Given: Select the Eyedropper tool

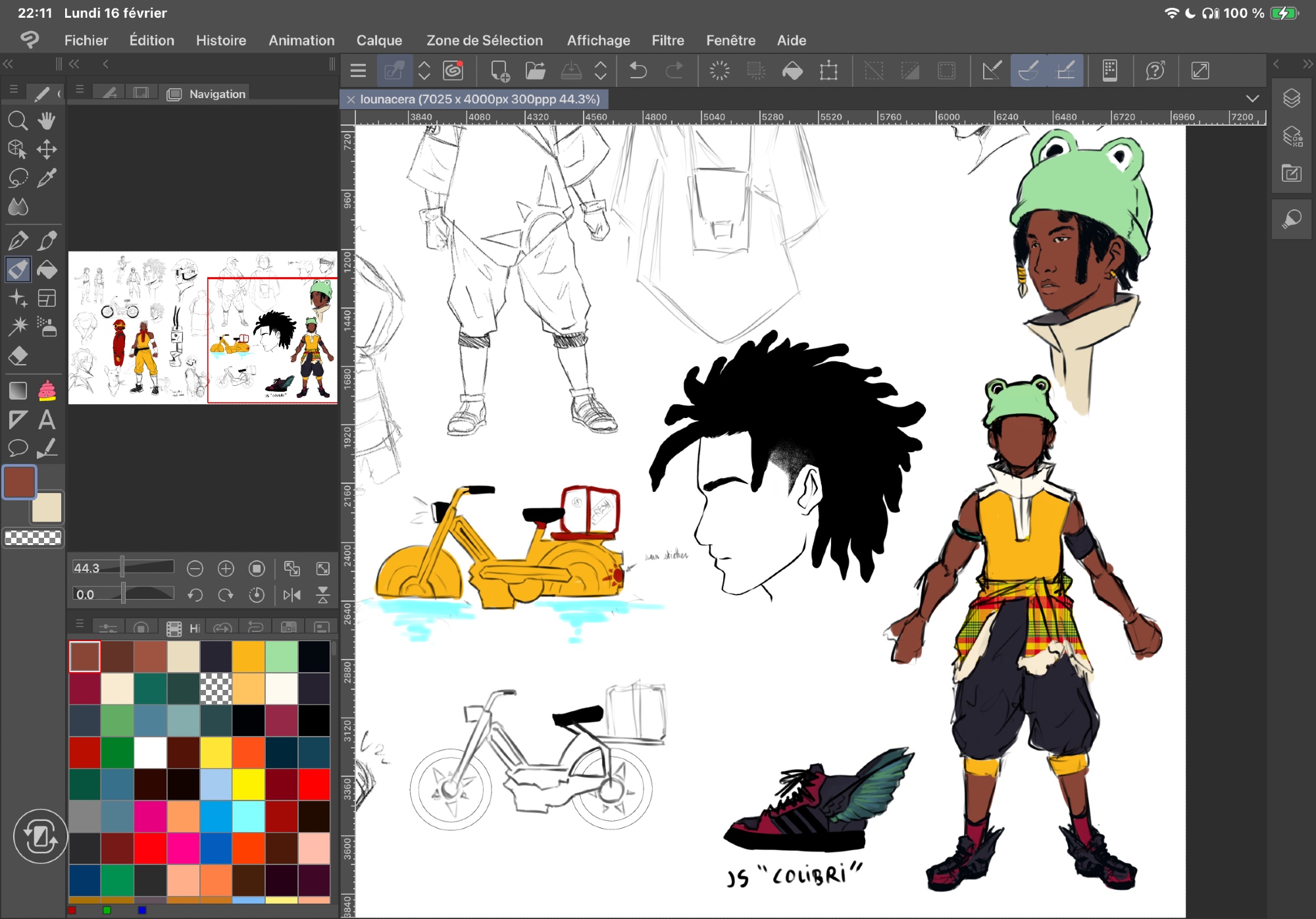Looking at the screenshot, I should (47, 178).
